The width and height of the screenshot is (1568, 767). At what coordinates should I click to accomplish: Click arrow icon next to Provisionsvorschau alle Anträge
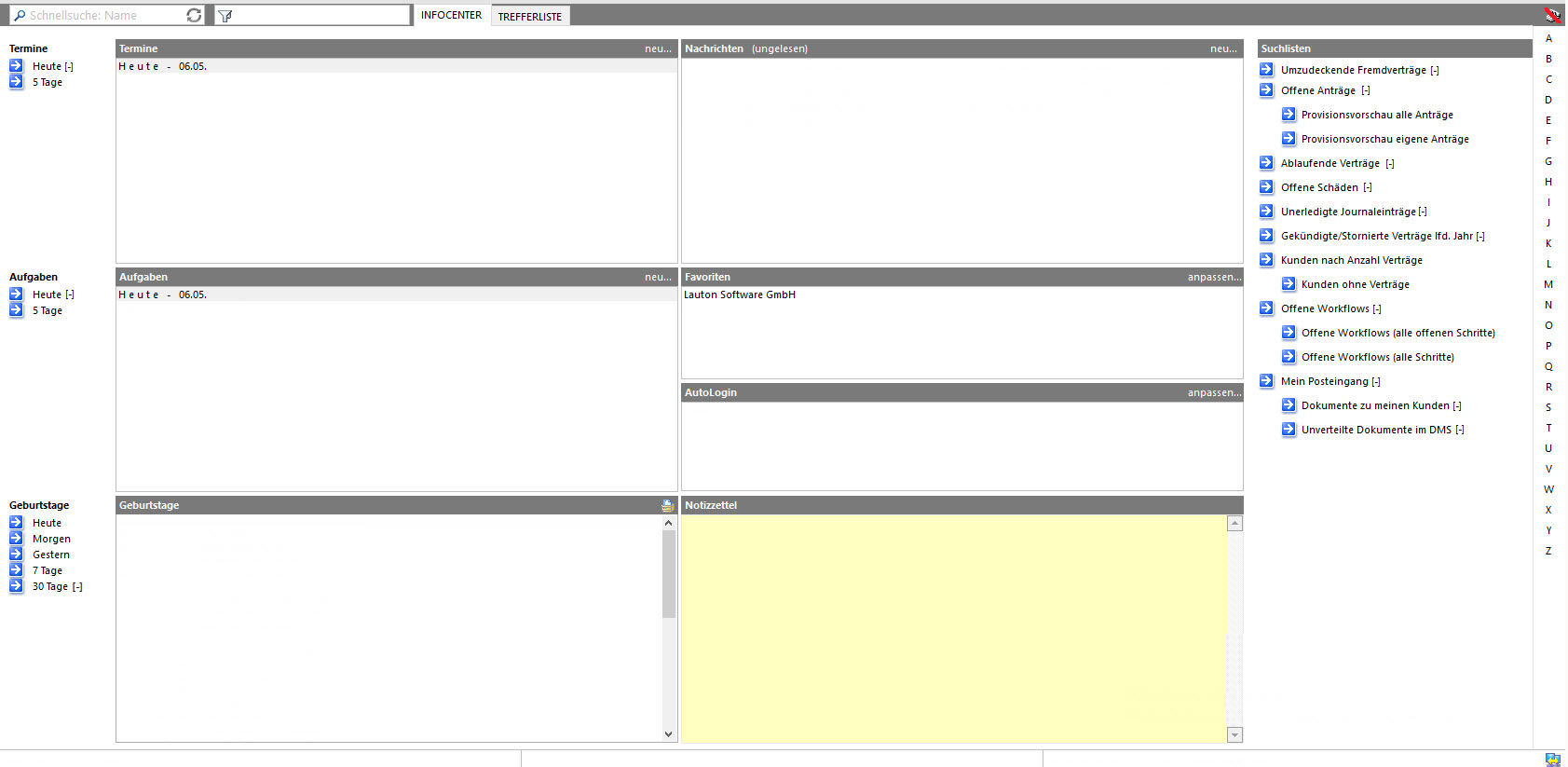point(1288,115)
